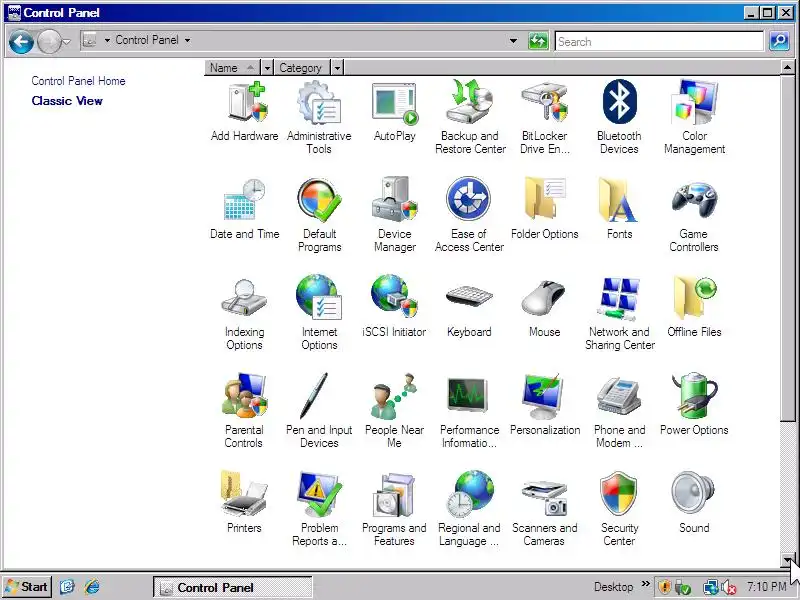Open Game Controllers
Image resolution: width=800 pixels, height=600 pixels.
(694, 215)
